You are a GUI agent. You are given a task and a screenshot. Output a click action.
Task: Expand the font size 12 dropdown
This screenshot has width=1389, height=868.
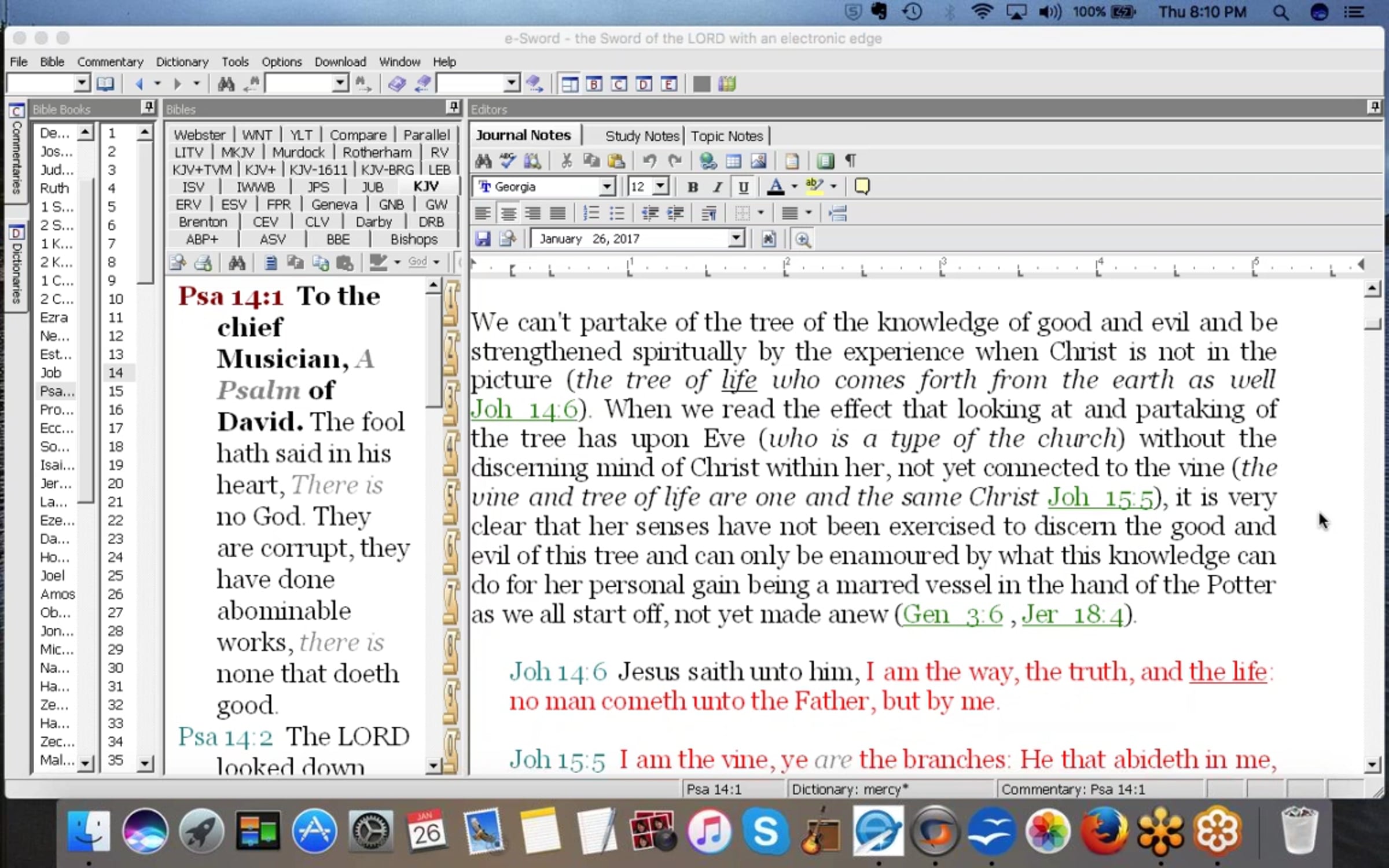tap(660, 186)
